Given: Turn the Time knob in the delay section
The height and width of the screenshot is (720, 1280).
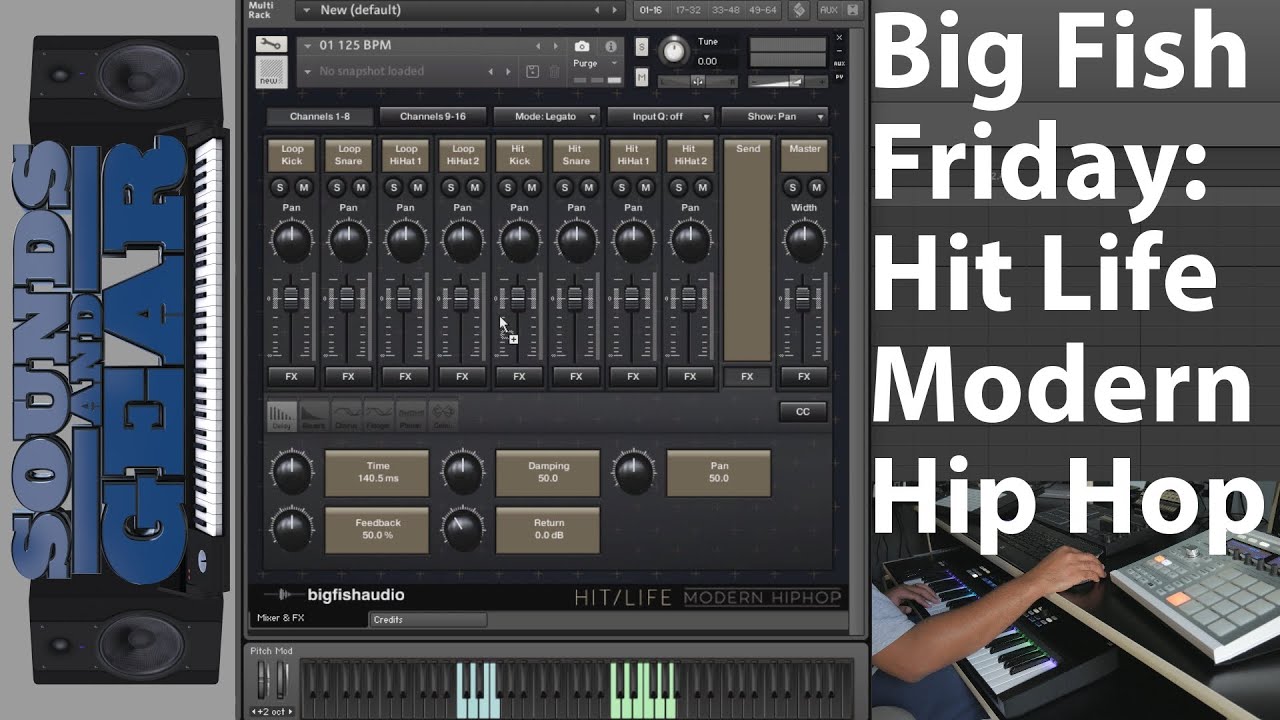Looking at the screenshot, I should [291, 472].
